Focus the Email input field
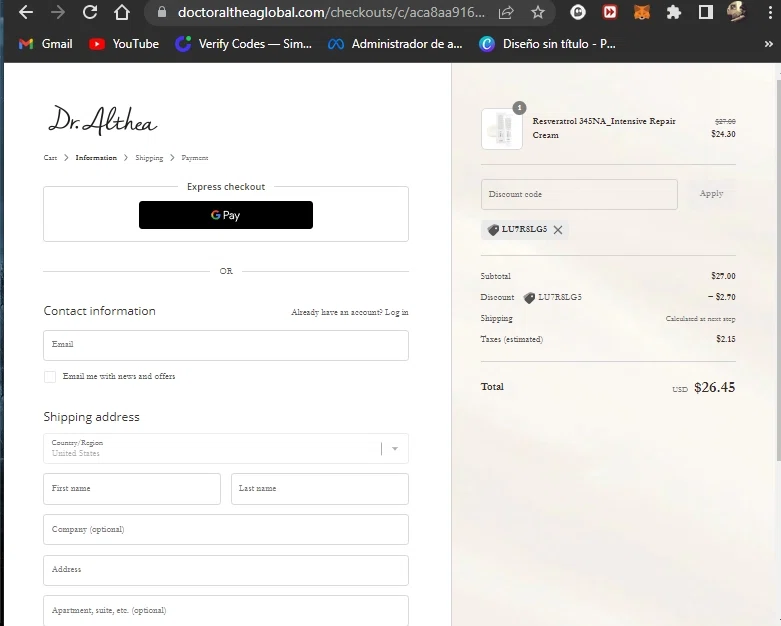The image size is (781, 626). tap(226, 345)
